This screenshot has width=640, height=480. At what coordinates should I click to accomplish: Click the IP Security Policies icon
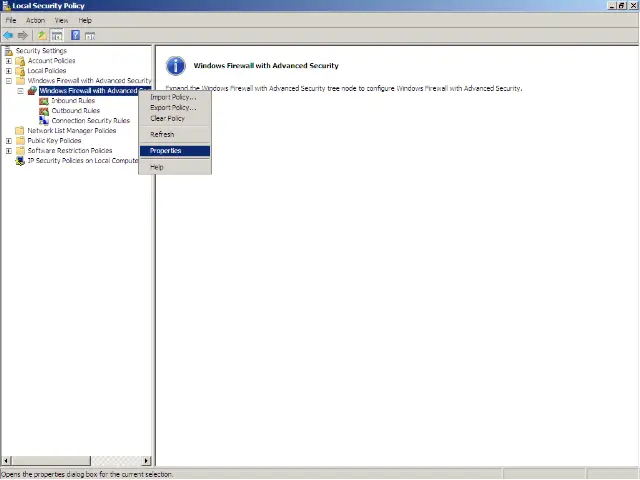20,161
